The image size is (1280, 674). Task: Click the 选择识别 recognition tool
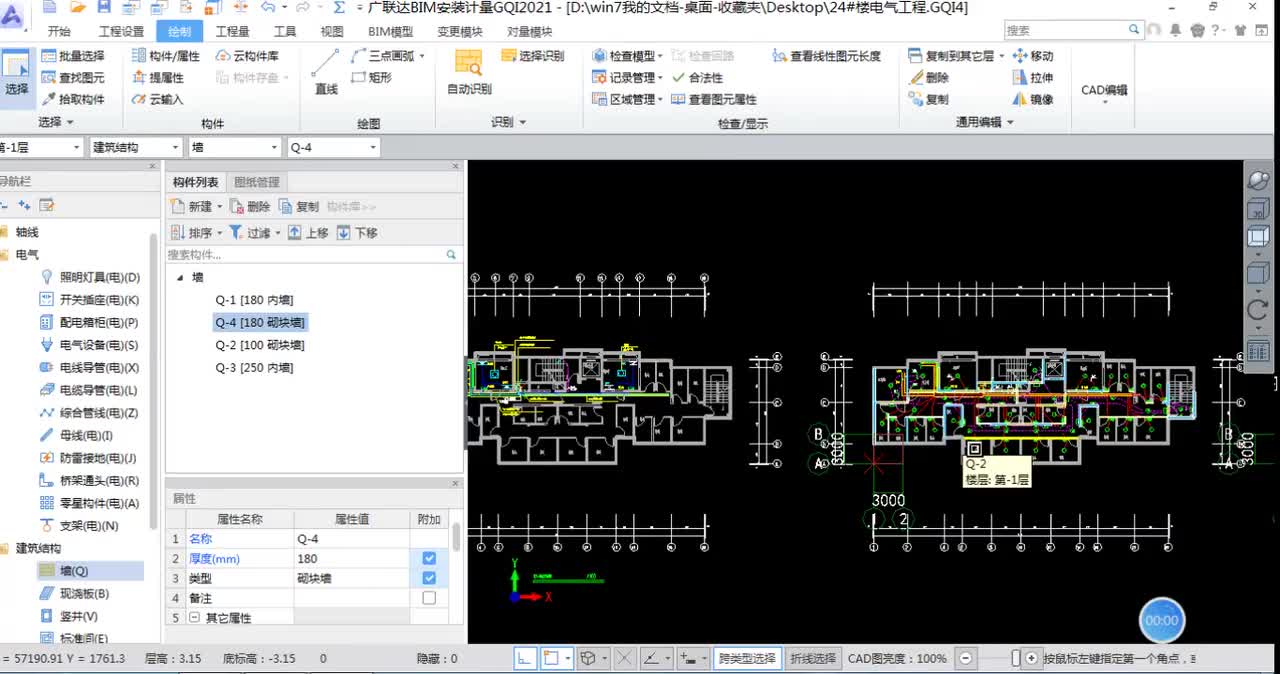point(533,56)
